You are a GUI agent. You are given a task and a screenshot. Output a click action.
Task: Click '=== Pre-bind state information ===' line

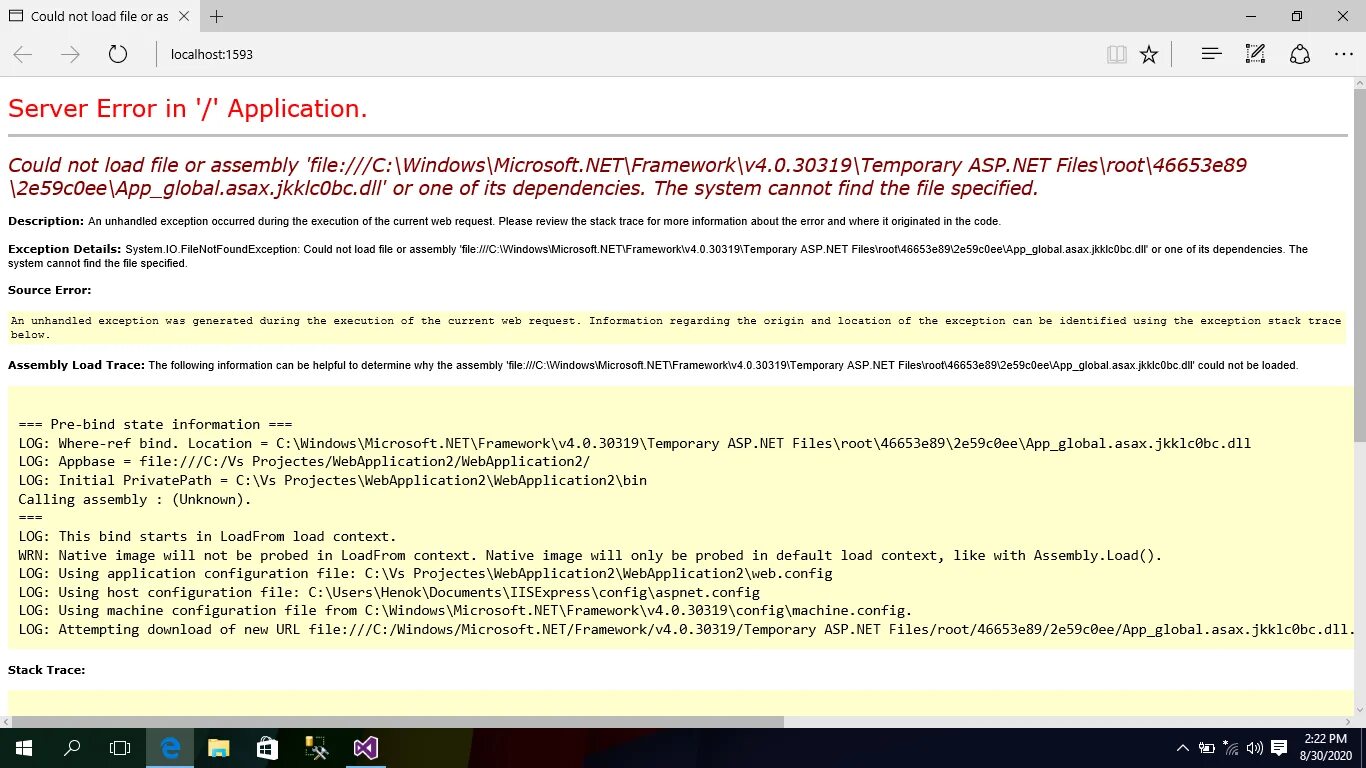coord(155,424)
